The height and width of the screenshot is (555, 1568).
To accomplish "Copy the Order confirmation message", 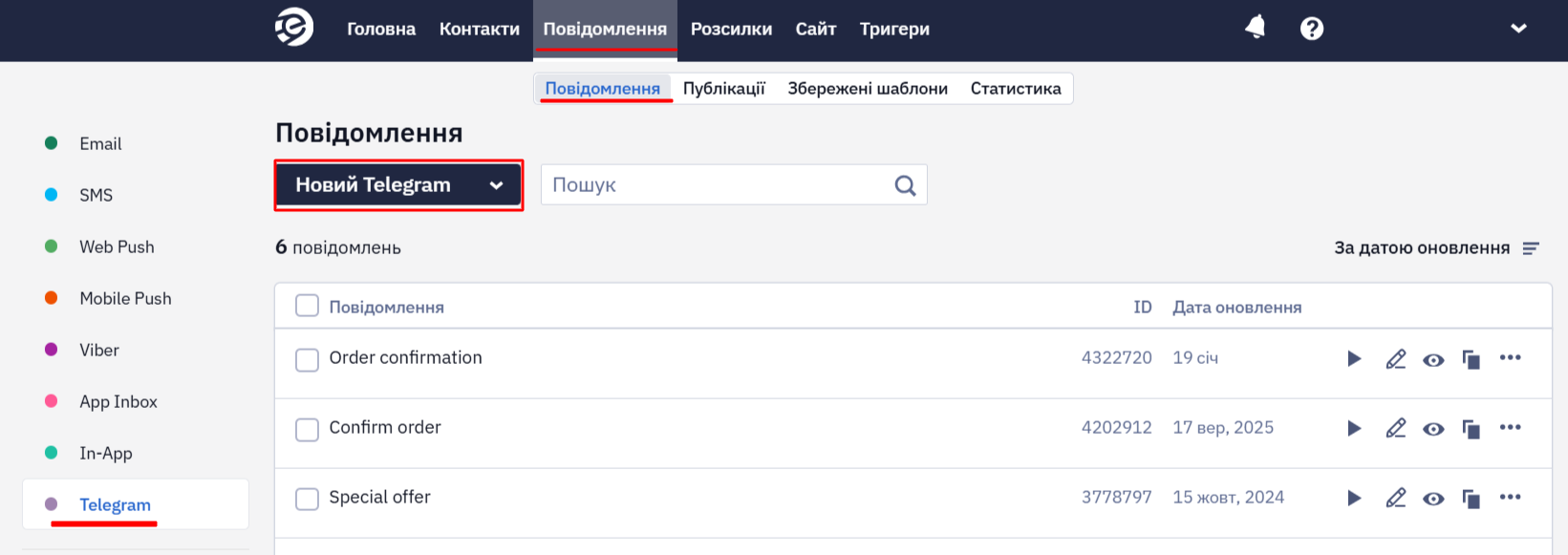I will point(1471,359).
